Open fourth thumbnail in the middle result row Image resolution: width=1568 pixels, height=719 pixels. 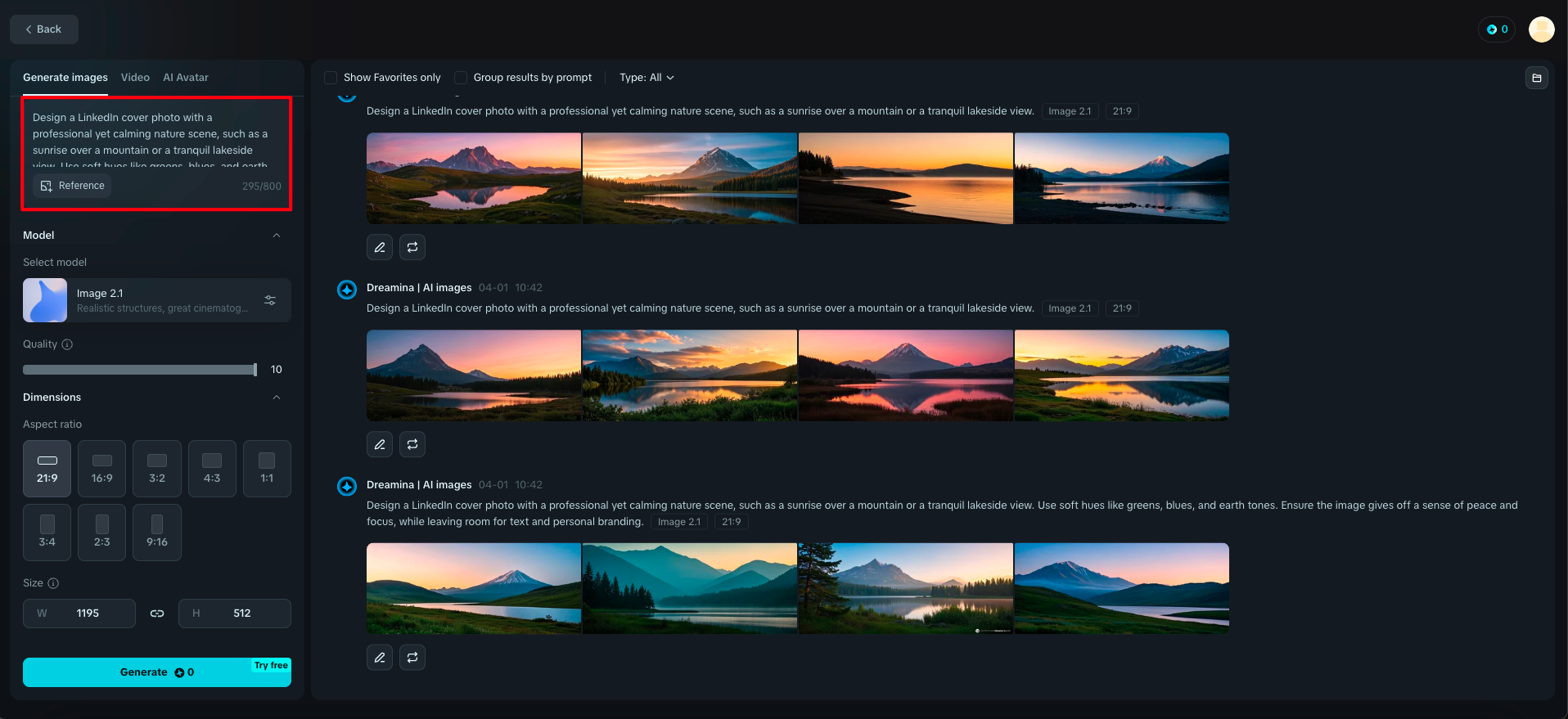1122,375
